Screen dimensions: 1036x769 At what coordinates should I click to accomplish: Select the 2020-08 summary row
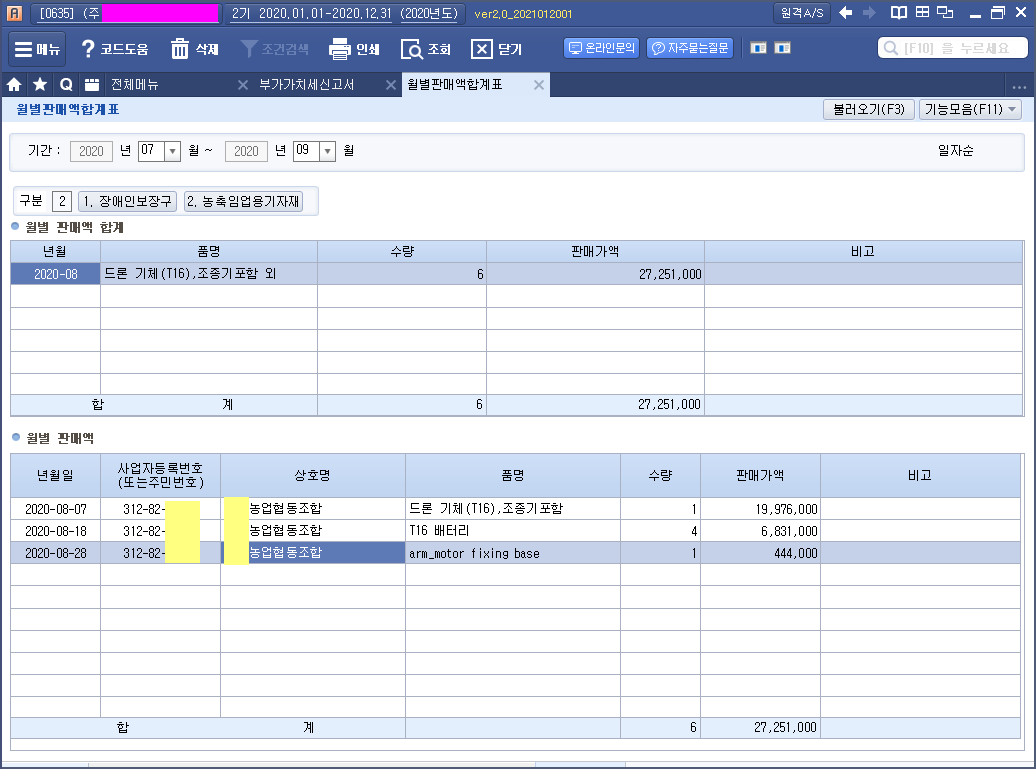(517, 274)
